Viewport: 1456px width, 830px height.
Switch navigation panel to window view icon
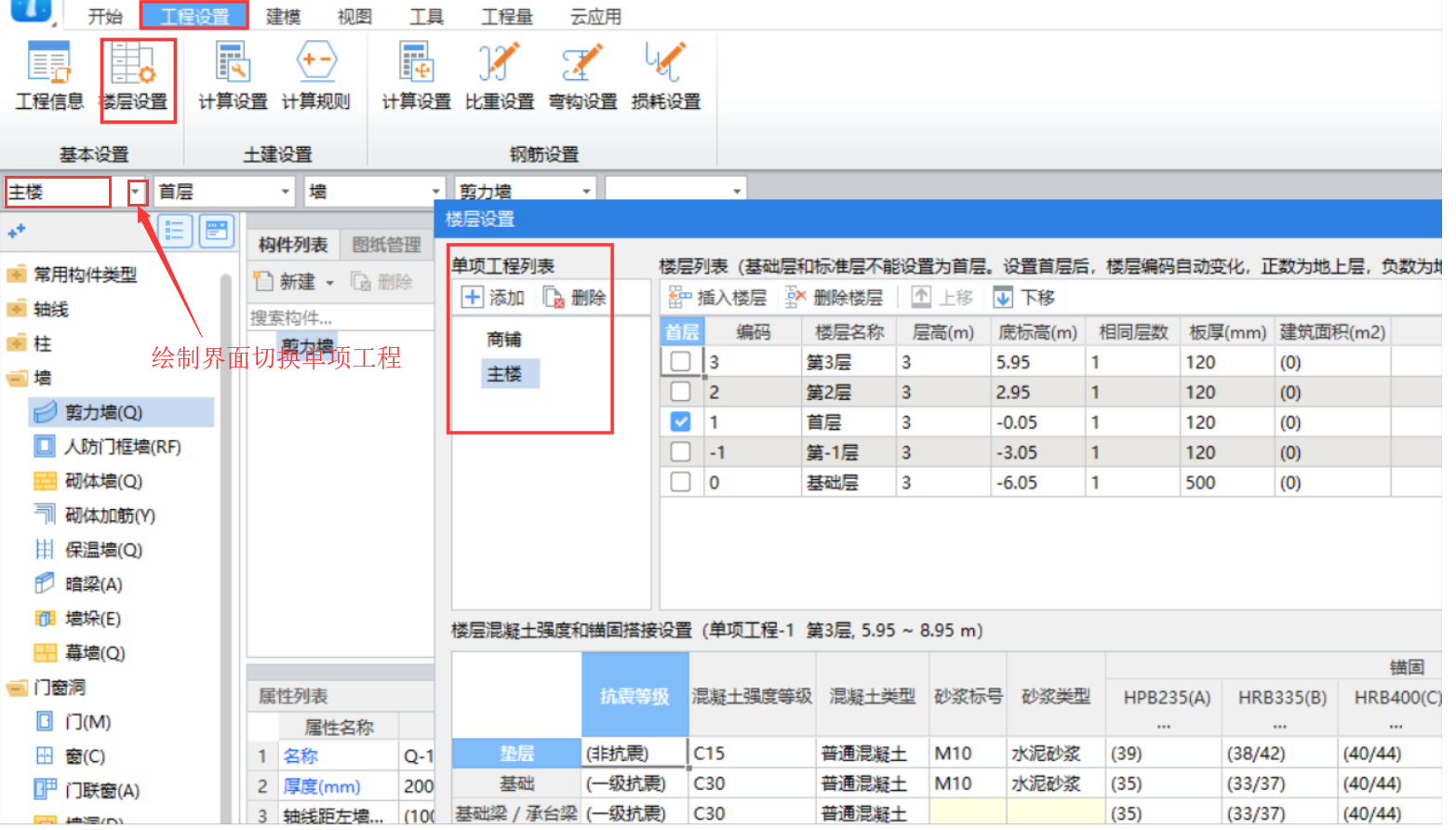[x=218, y=231]
